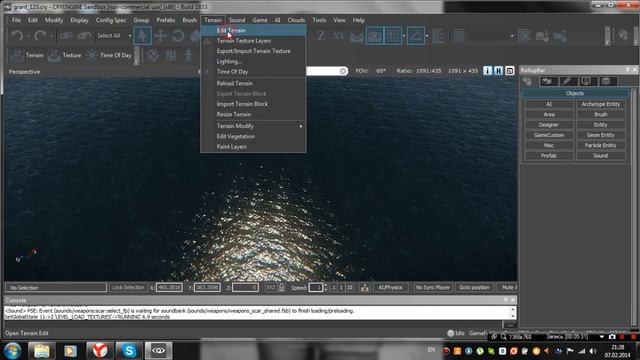Click the Lock Selection button
Screen dimensions: 640x360
click(x=128, y=287)
